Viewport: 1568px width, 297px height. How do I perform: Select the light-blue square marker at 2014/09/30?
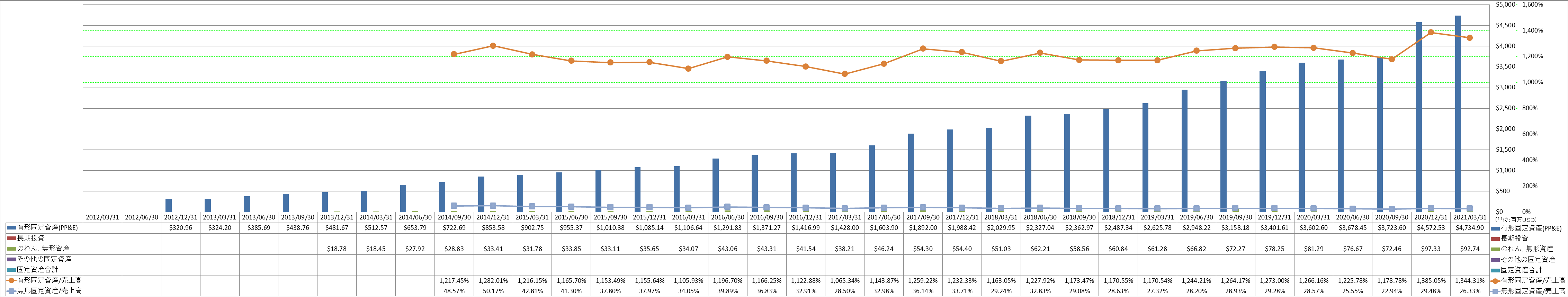[454, 206]
